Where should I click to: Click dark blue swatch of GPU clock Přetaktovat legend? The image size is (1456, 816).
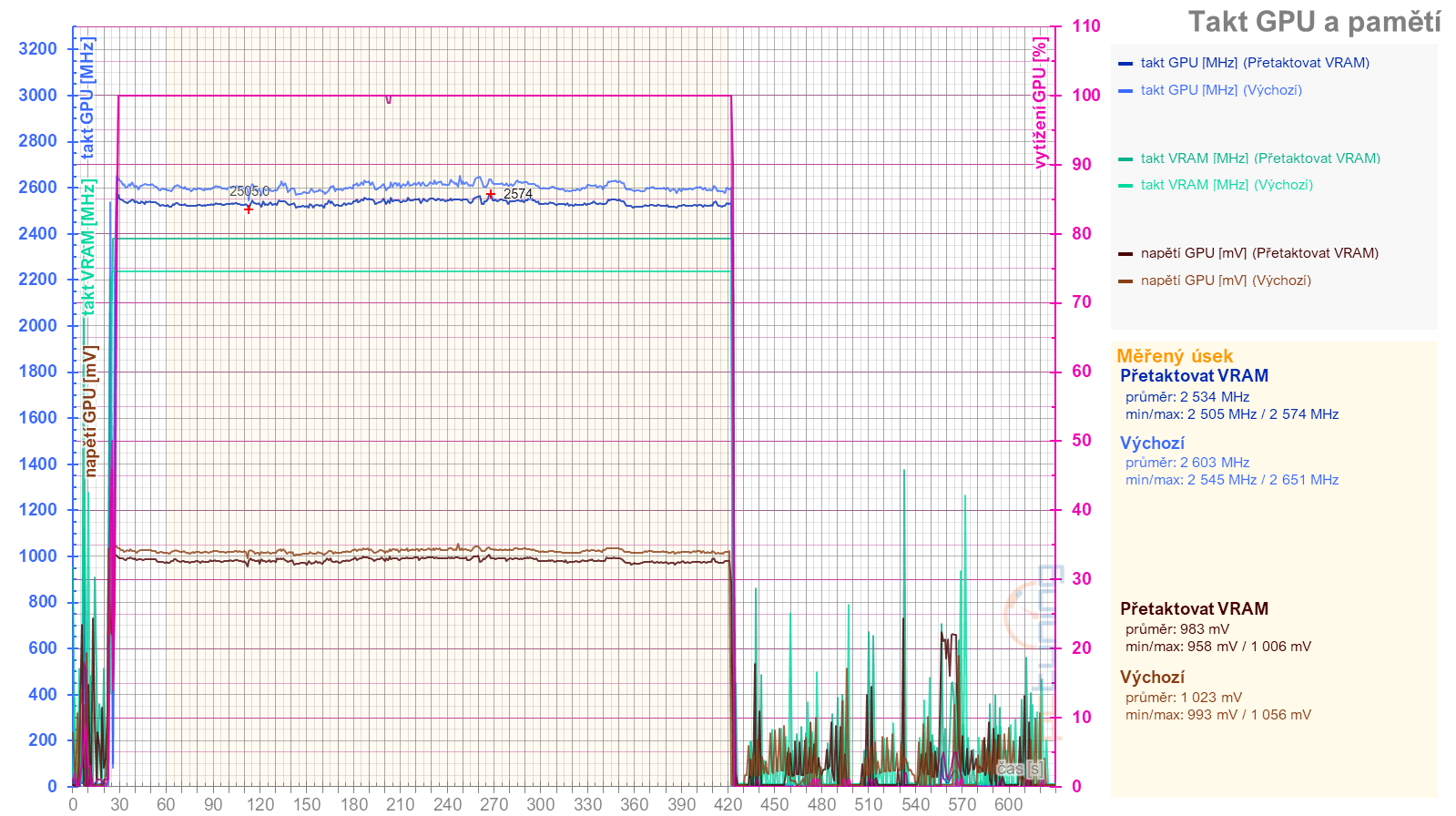1125,64
